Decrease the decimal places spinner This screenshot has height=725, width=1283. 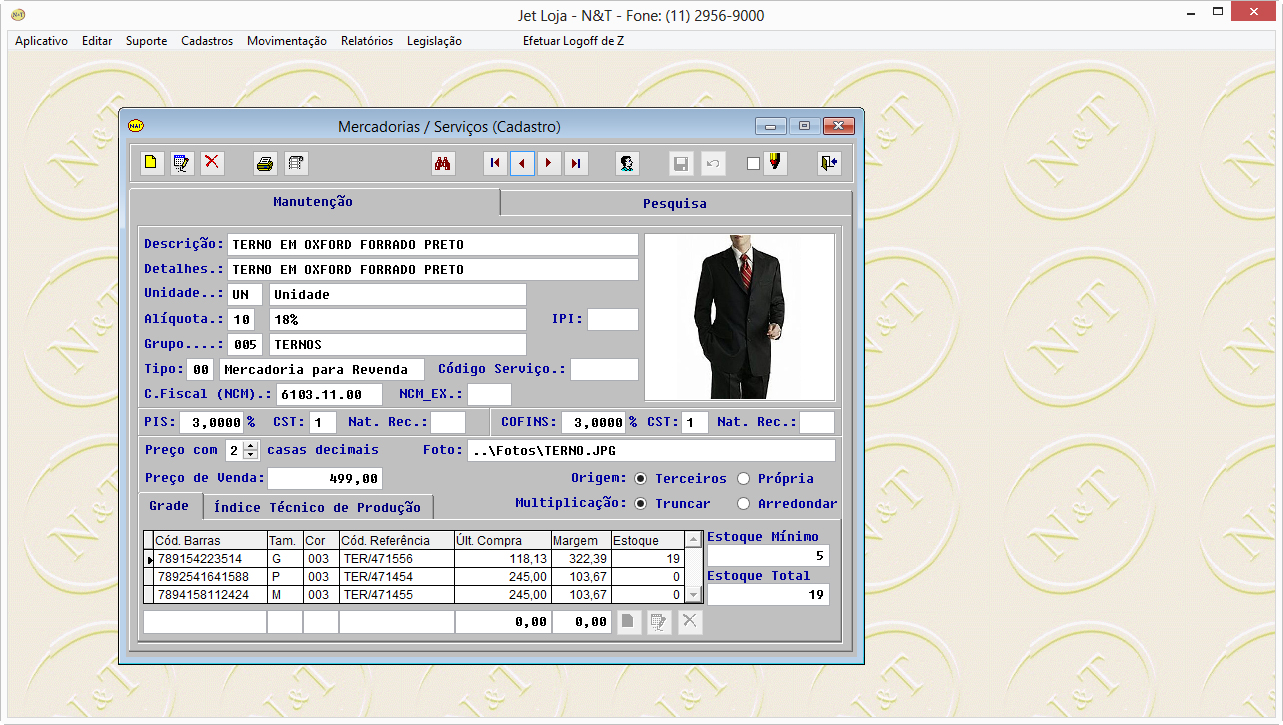tap(251, 455)
